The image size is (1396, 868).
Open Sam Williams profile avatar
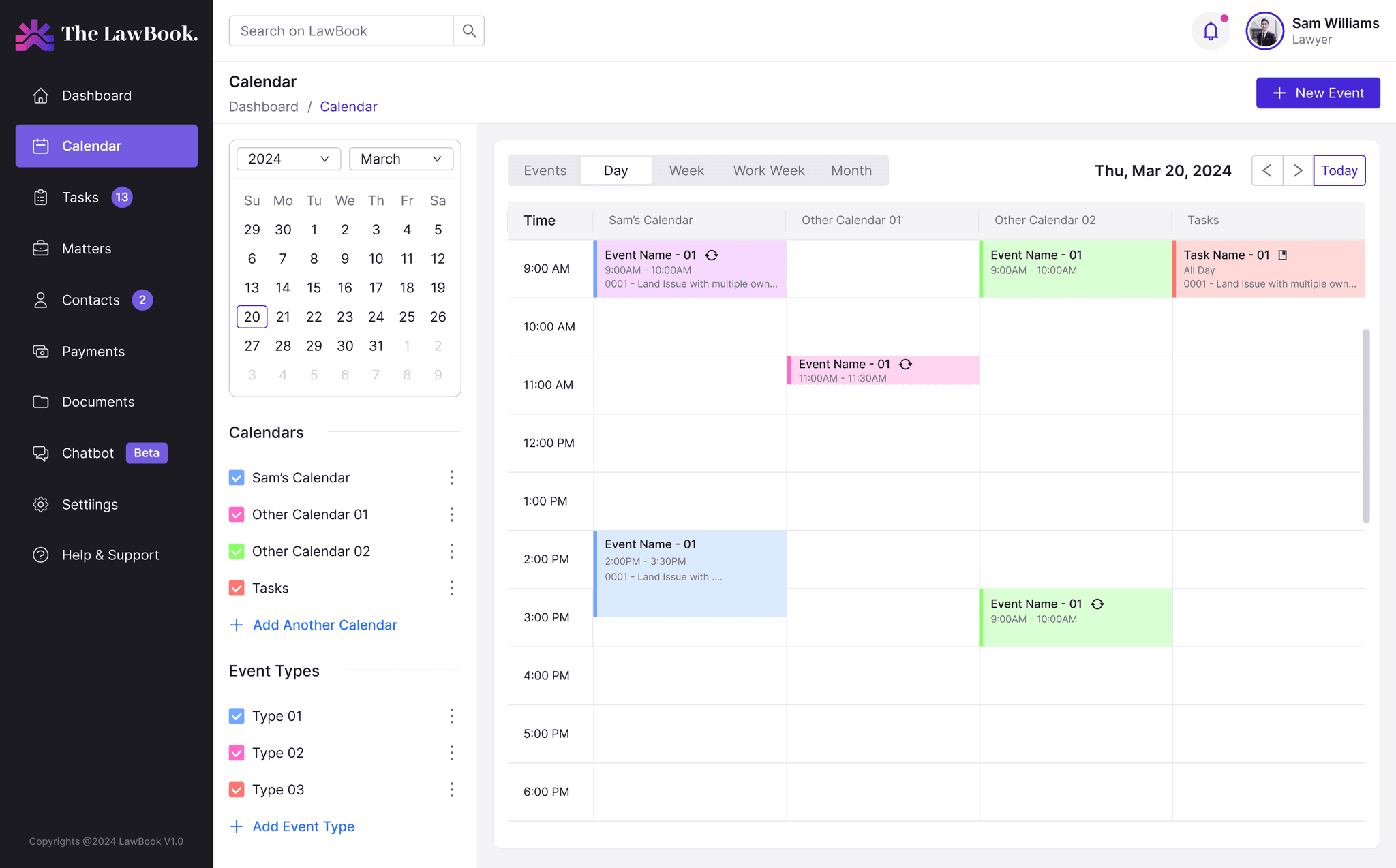(1264, 31)
